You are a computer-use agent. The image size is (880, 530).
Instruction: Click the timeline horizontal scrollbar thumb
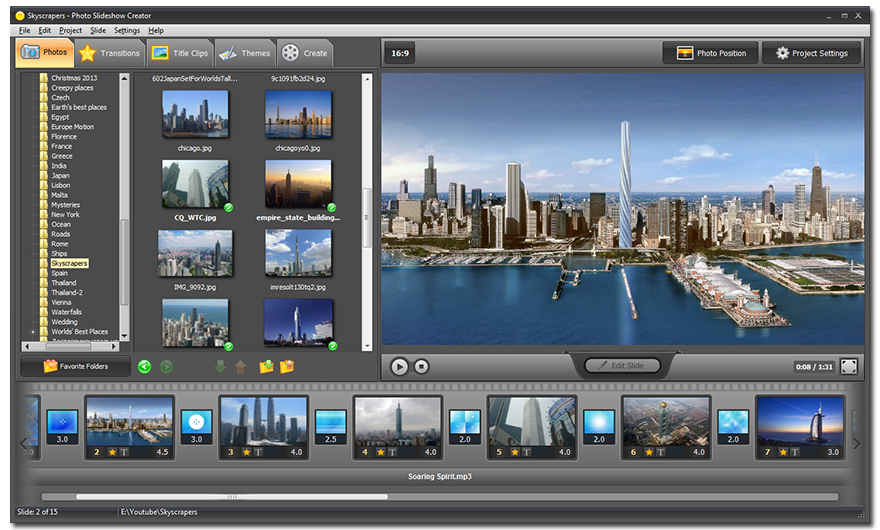coord(232,497)
